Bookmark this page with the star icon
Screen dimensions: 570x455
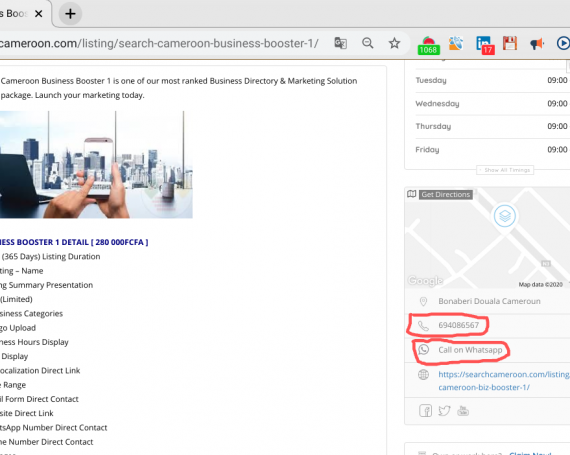click(394, 43)
